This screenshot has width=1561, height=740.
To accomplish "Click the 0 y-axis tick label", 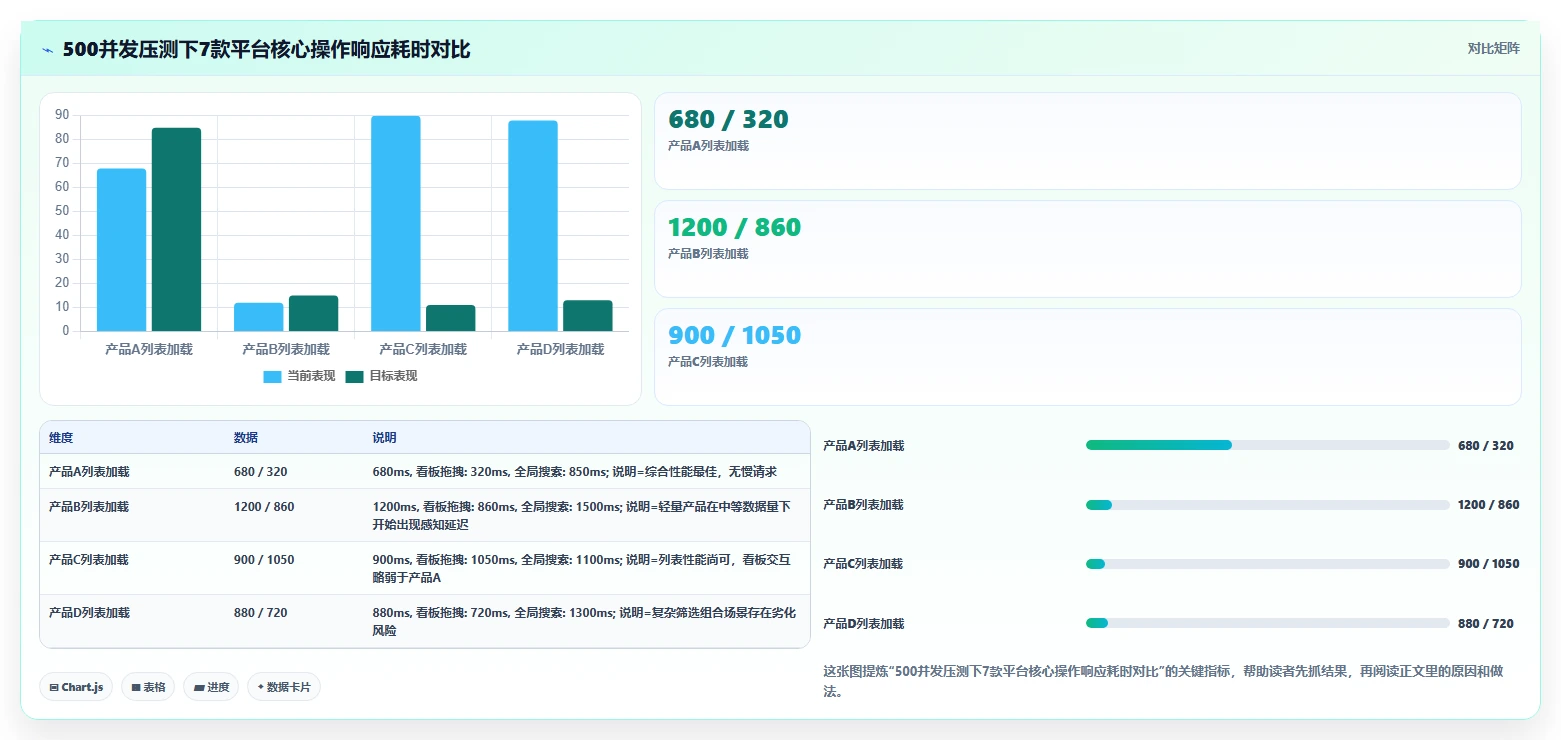I will 66,331.
